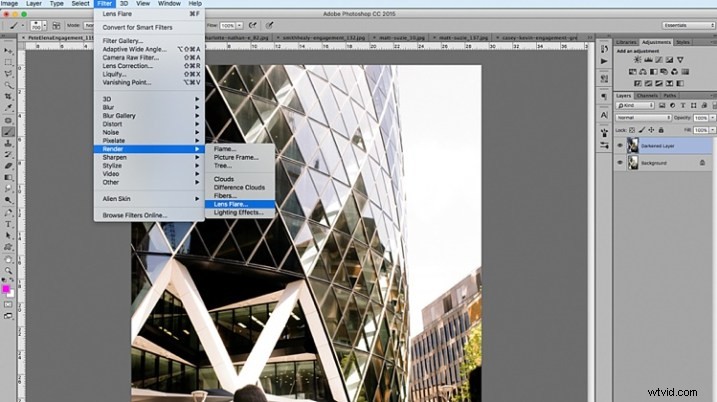Open the magenta foreground color swatch
Viewport: 717px width, 402px height.
[5, 289]
